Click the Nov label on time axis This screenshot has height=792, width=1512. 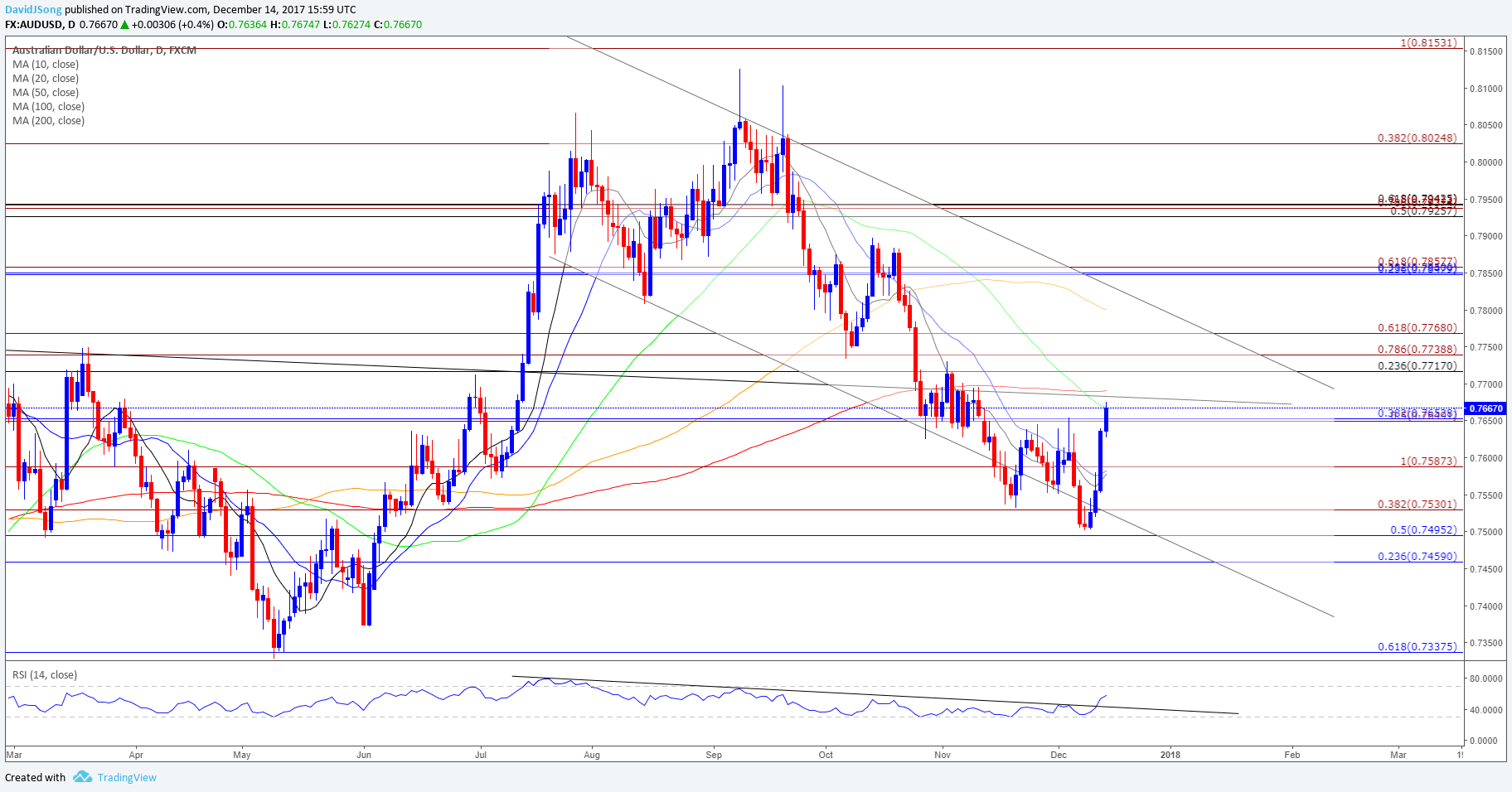943,755
